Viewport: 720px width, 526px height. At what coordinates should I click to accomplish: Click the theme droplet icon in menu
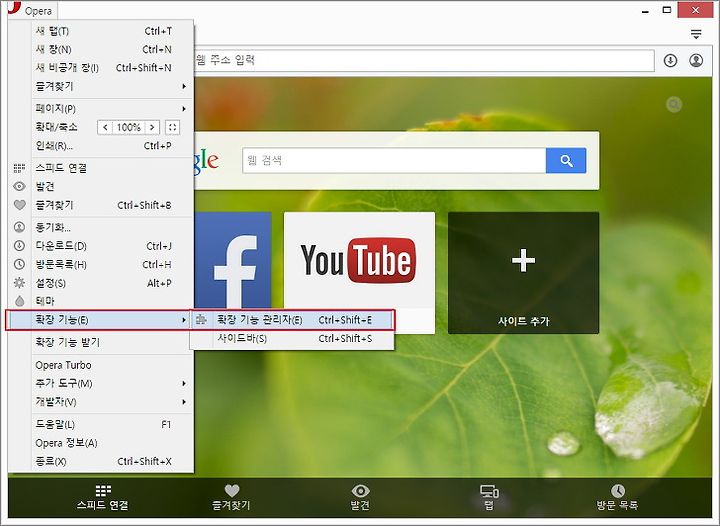point(19,301)
